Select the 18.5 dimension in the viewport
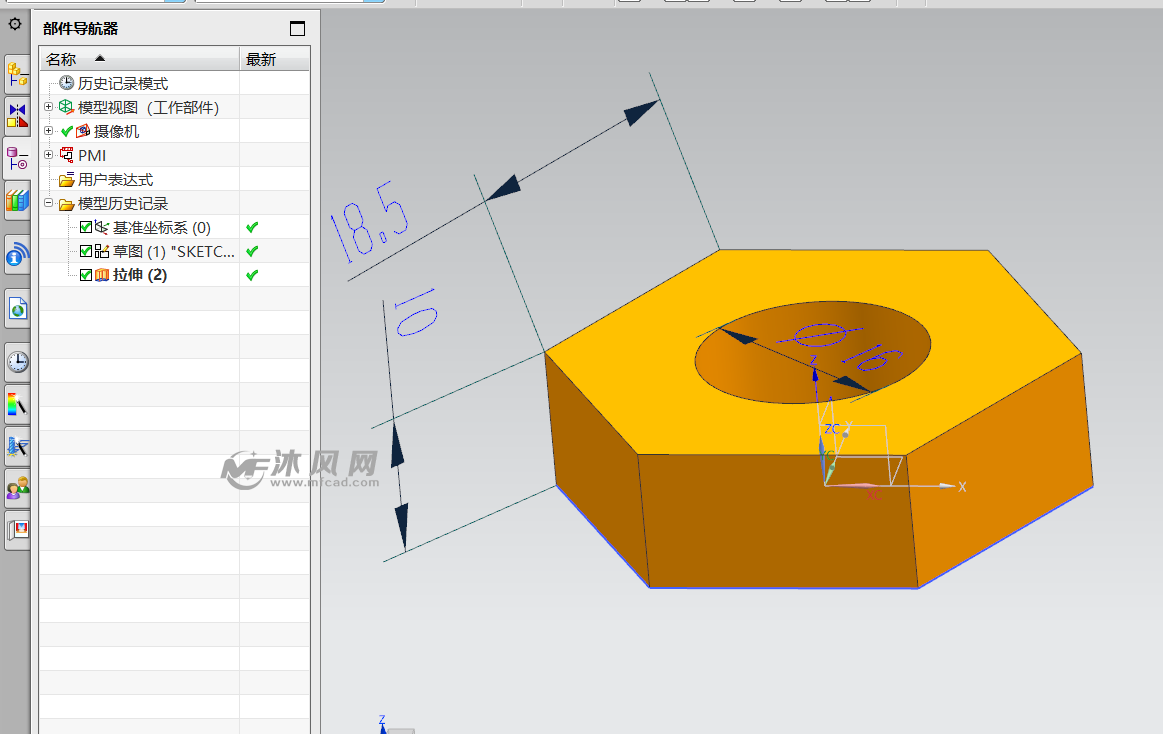This screenshot has height=734, width=1163. 369,222
